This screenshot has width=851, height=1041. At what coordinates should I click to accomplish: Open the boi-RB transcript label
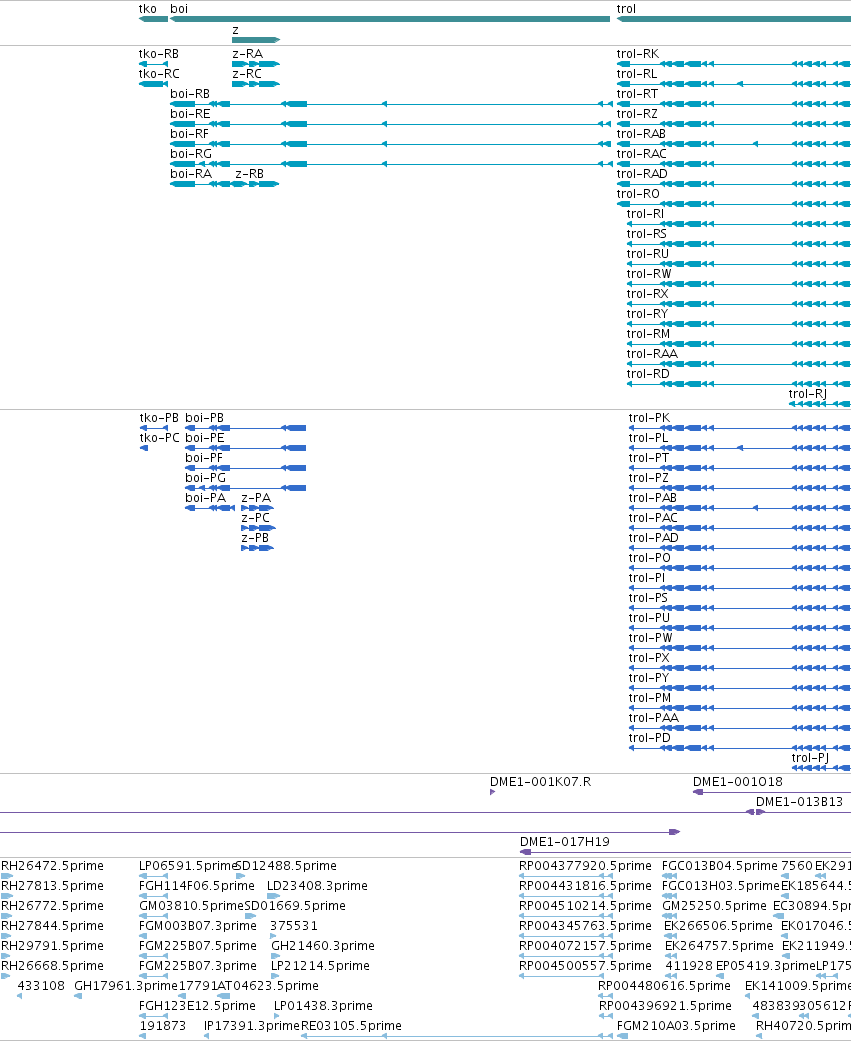(190, 94)
